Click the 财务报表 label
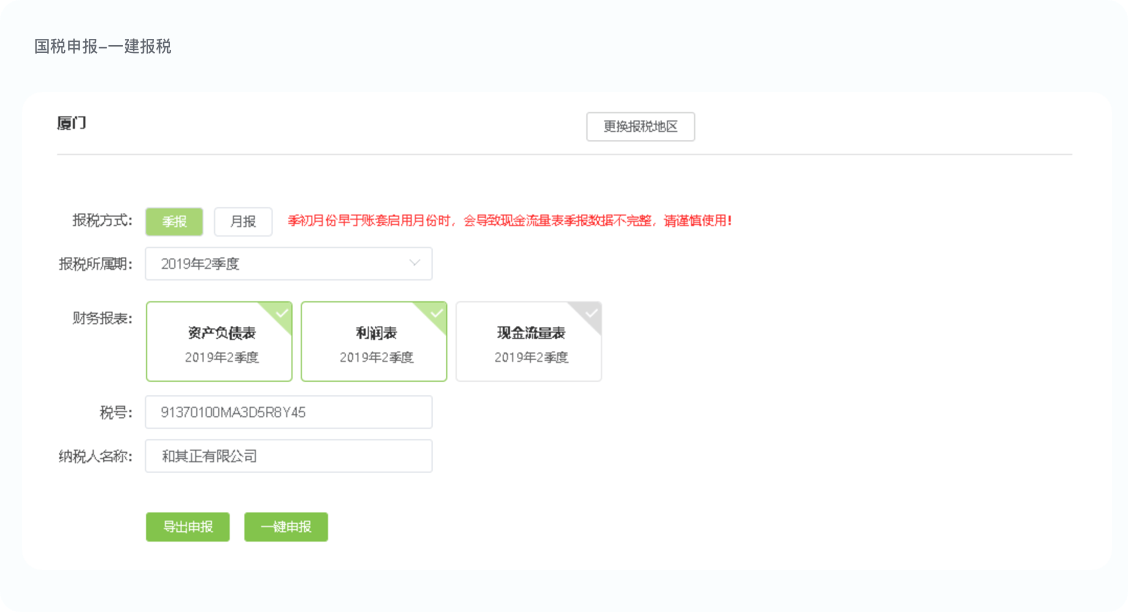This screenshot has height=612, width=1128. pos(102,319)
